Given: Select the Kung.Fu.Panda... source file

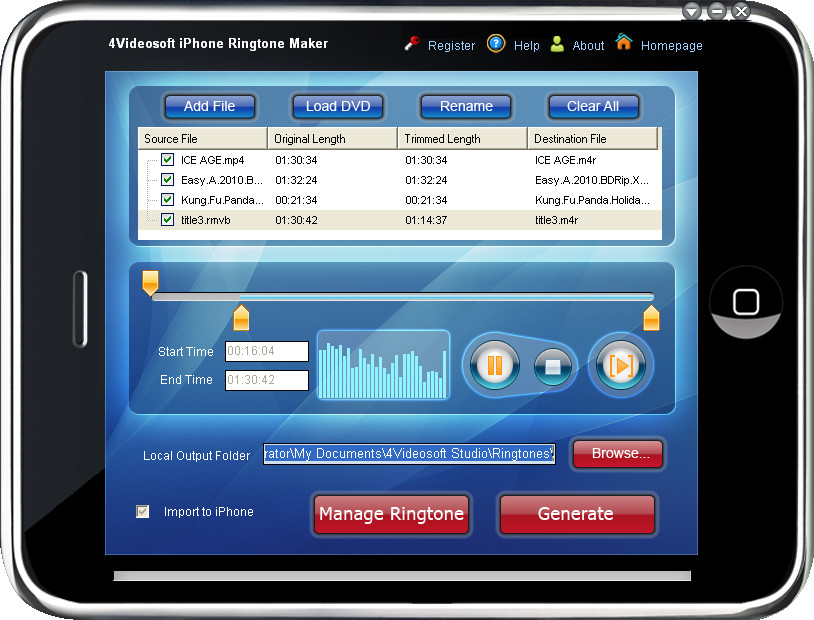Looking at the screenshot, I should pyautogui.click(x=222, y=200).
